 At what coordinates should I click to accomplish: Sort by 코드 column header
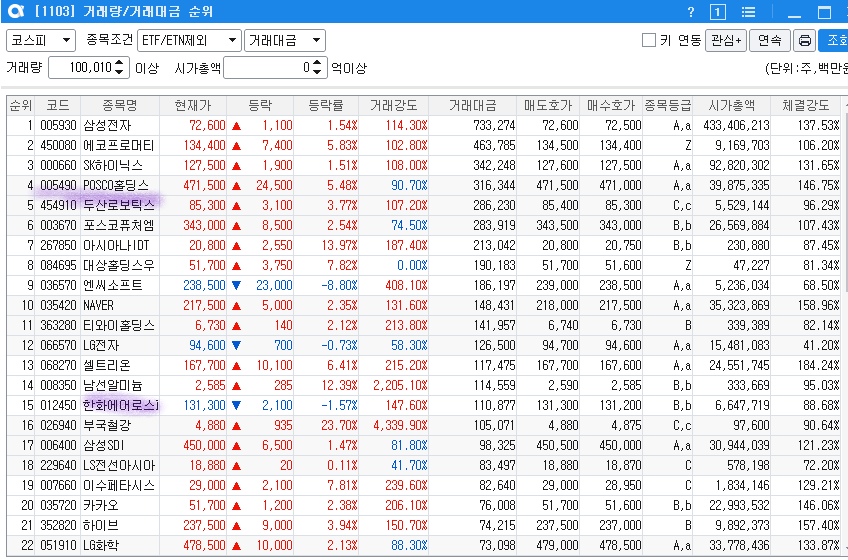pyautogui.click(x=57, y=106)
